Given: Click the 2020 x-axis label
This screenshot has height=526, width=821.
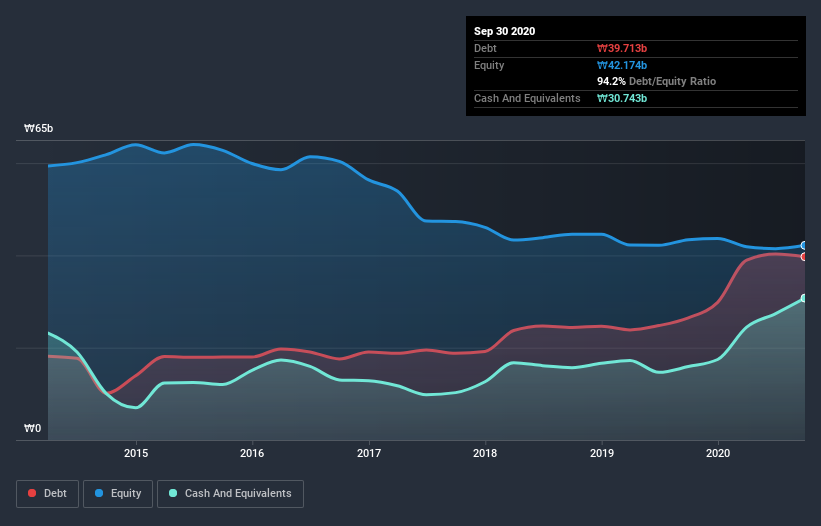Looking at the screenshot, I should (x=718, y=453).
